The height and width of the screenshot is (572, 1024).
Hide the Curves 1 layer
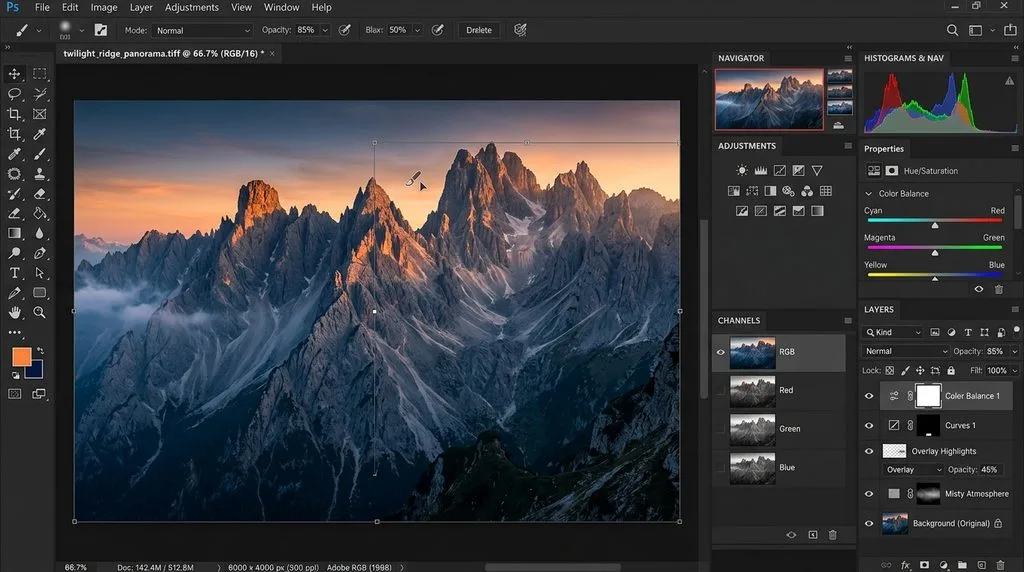(x=869, y=425)
